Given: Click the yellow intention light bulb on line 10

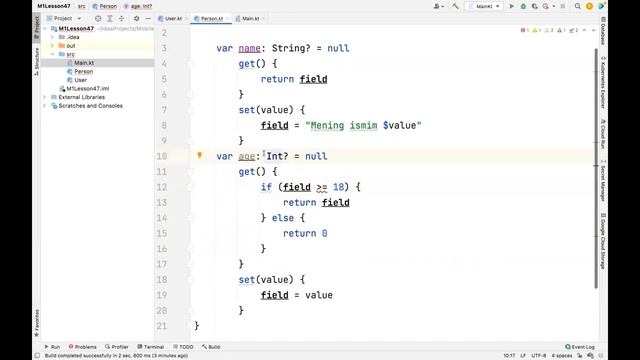Looking at the screenshot, I should pyautogui.click(x=200, y=155).
